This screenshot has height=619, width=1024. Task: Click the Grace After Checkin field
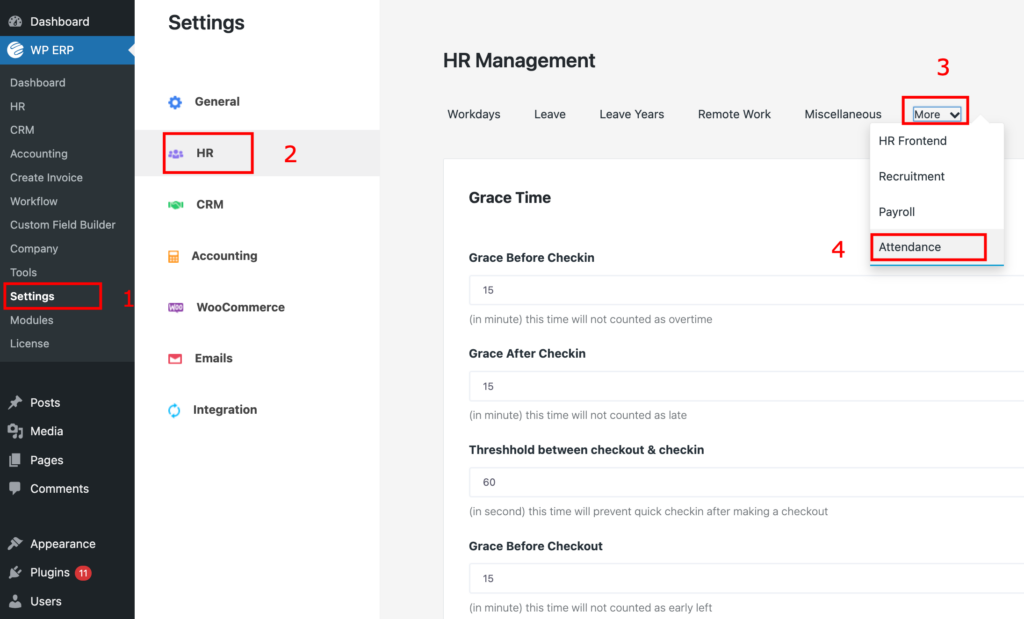pos(746,386)
